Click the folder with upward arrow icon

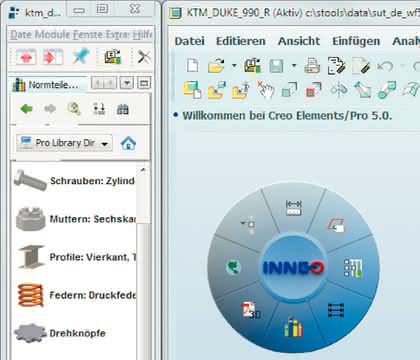(x=241, y=90)
